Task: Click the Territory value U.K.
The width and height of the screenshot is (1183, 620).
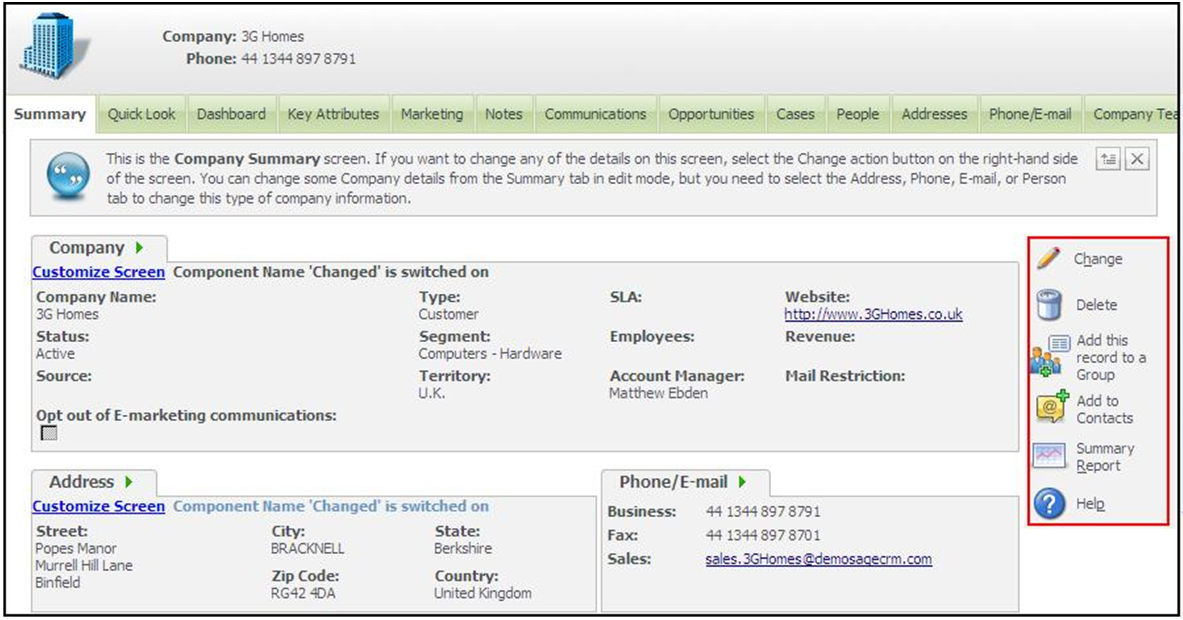Action: [432, 393]
